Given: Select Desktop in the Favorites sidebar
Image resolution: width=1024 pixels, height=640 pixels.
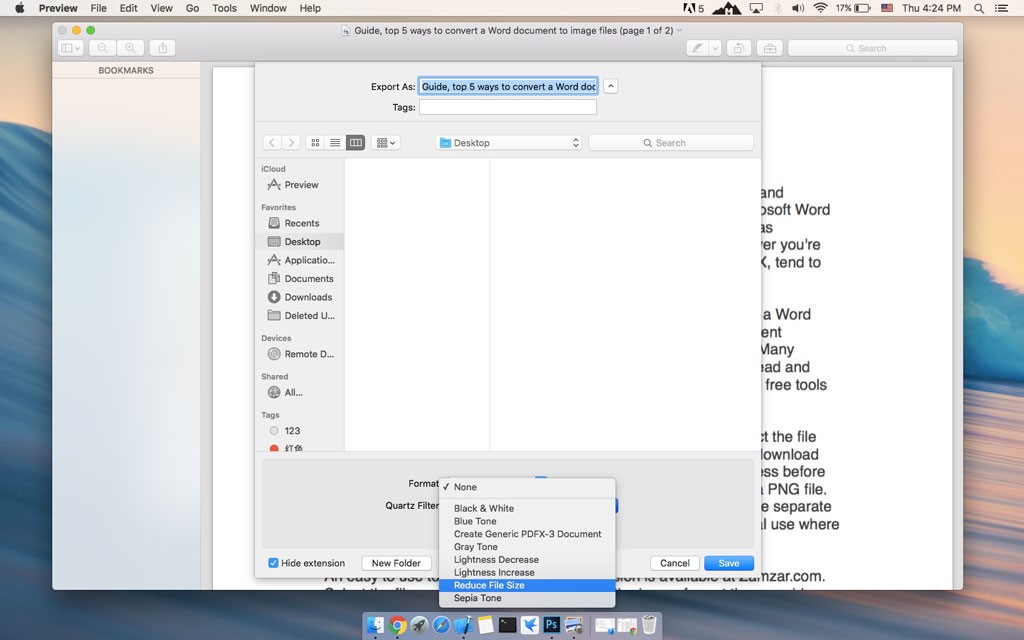Looking at the screenshot, I should pos(299,241).
